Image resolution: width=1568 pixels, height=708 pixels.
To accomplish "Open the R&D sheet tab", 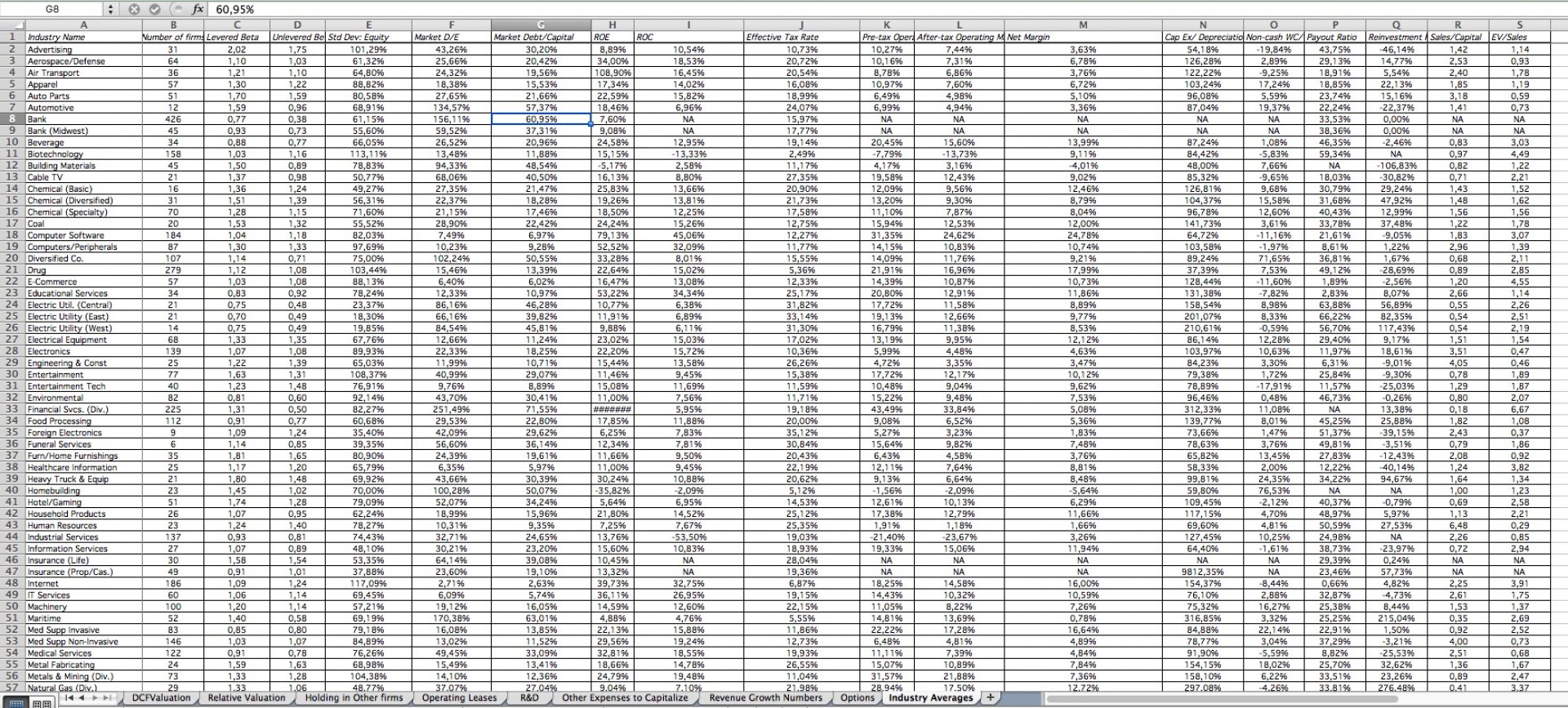I will click(x=528, y=698).
